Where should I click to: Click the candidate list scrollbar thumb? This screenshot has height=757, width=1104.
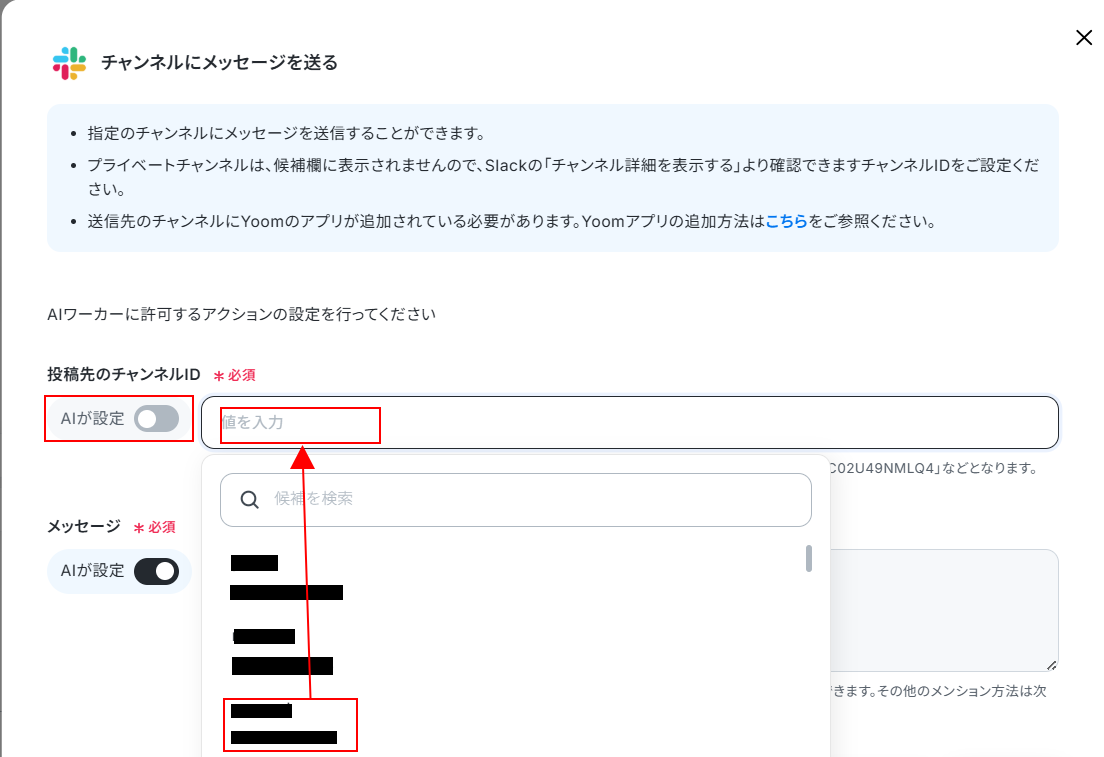coord(808,558)
